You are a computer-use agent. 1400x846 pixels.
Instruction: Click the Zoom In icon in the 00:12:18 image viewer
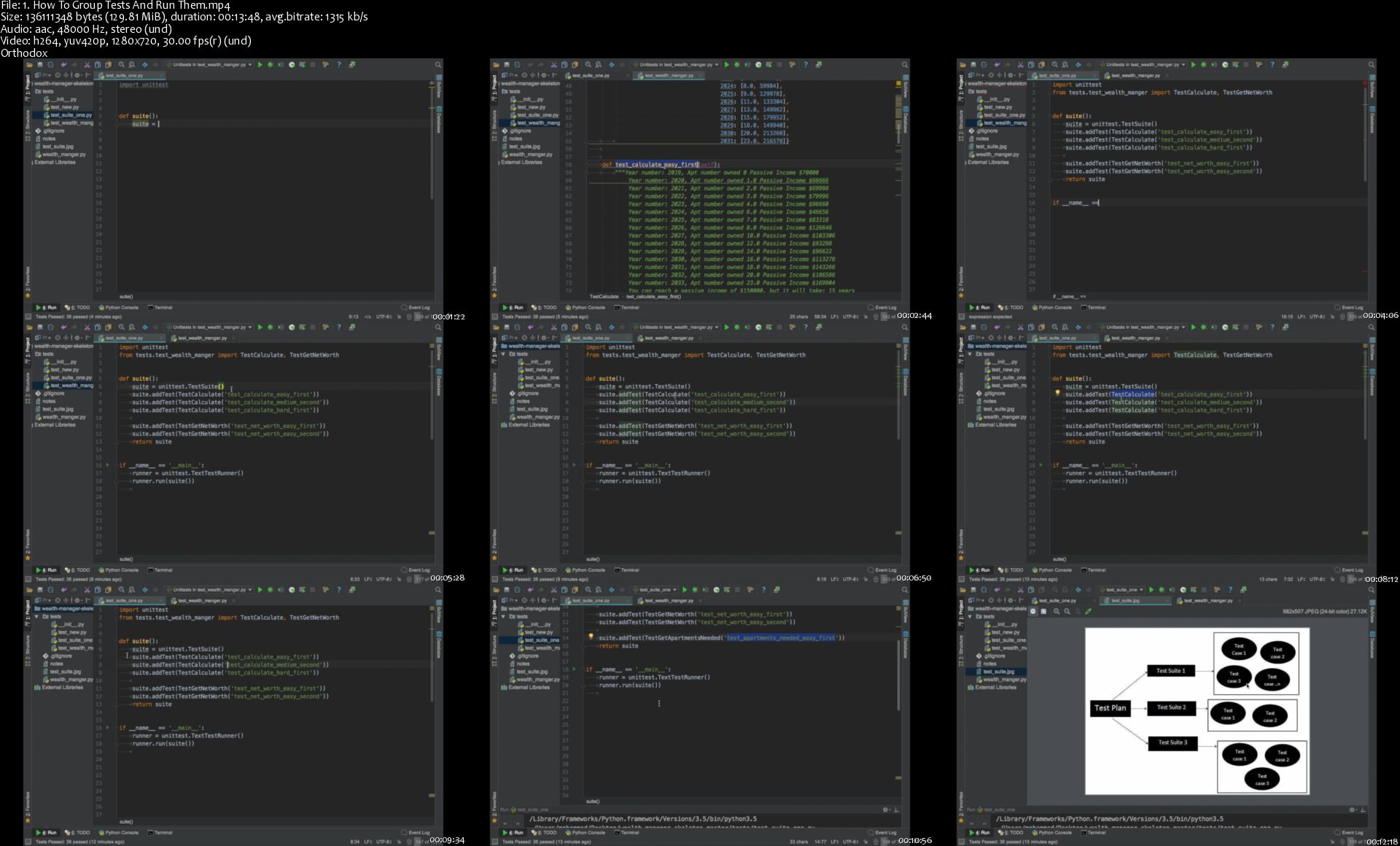coord(1057,611)
